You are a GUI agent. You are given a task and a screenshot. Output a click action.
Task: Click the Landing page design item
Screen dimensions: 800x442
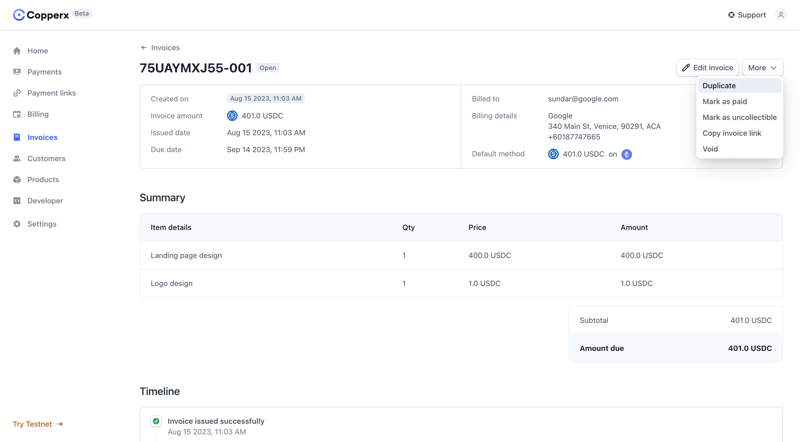(x=186, y=255)
